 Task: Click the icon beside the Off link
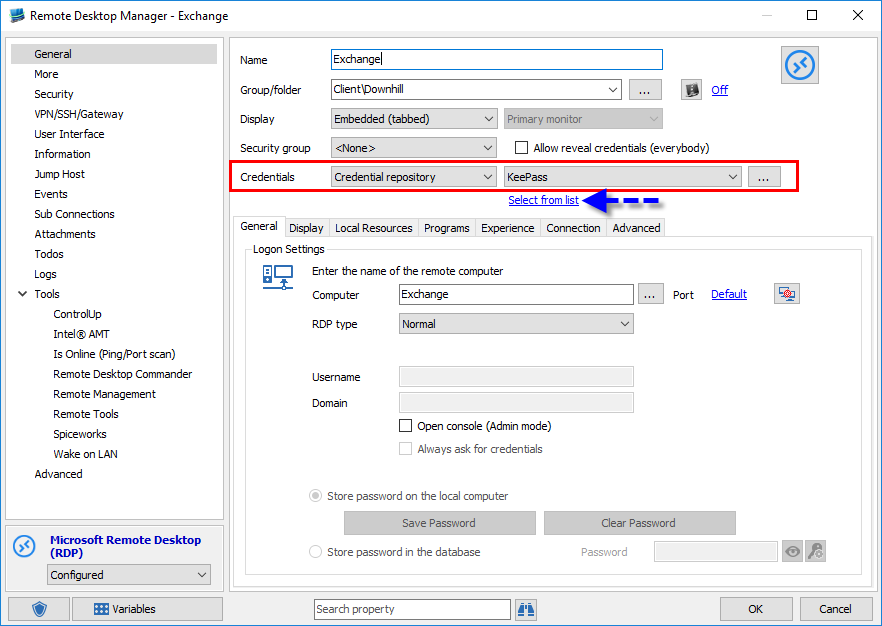tap(691, 90)
